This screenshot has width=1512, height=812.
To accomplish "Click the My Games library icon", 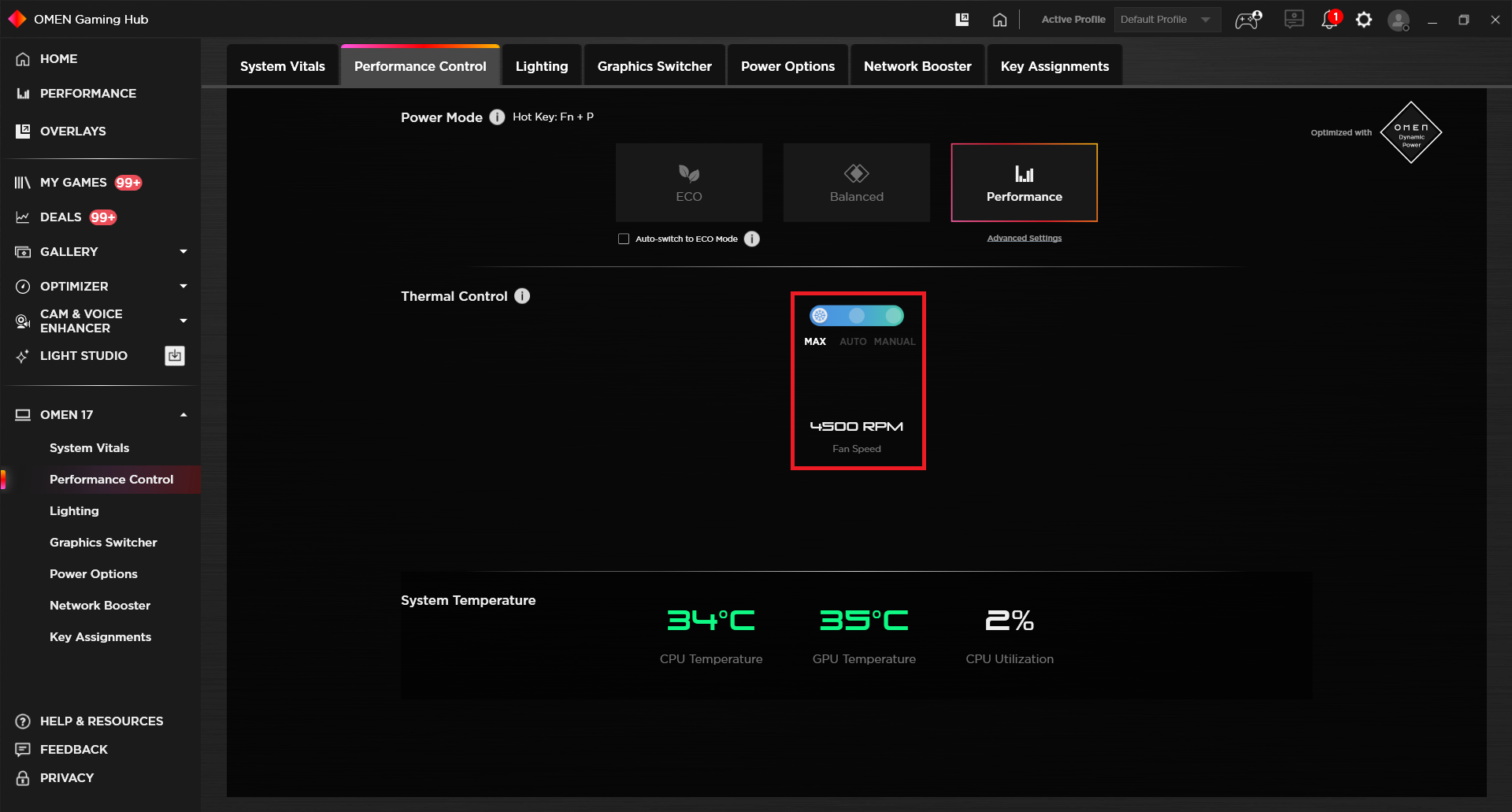I will point(23,183).
